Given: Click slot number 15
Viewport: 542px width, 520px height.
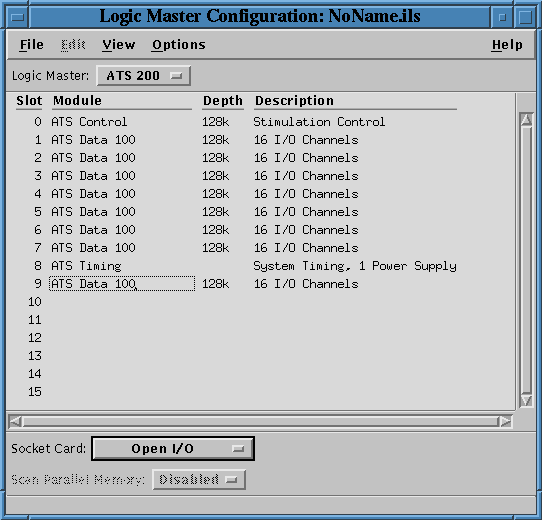Looking at the screenshot, I should (x=35, y=392).
